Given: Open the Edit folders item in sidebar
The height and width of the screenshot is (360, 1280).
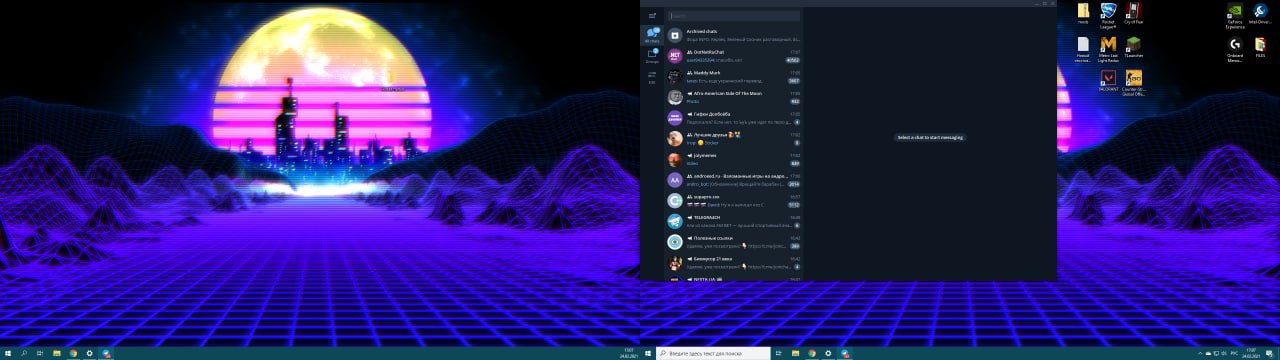Looking at the screenshot, I should click(x=652, y=76).
